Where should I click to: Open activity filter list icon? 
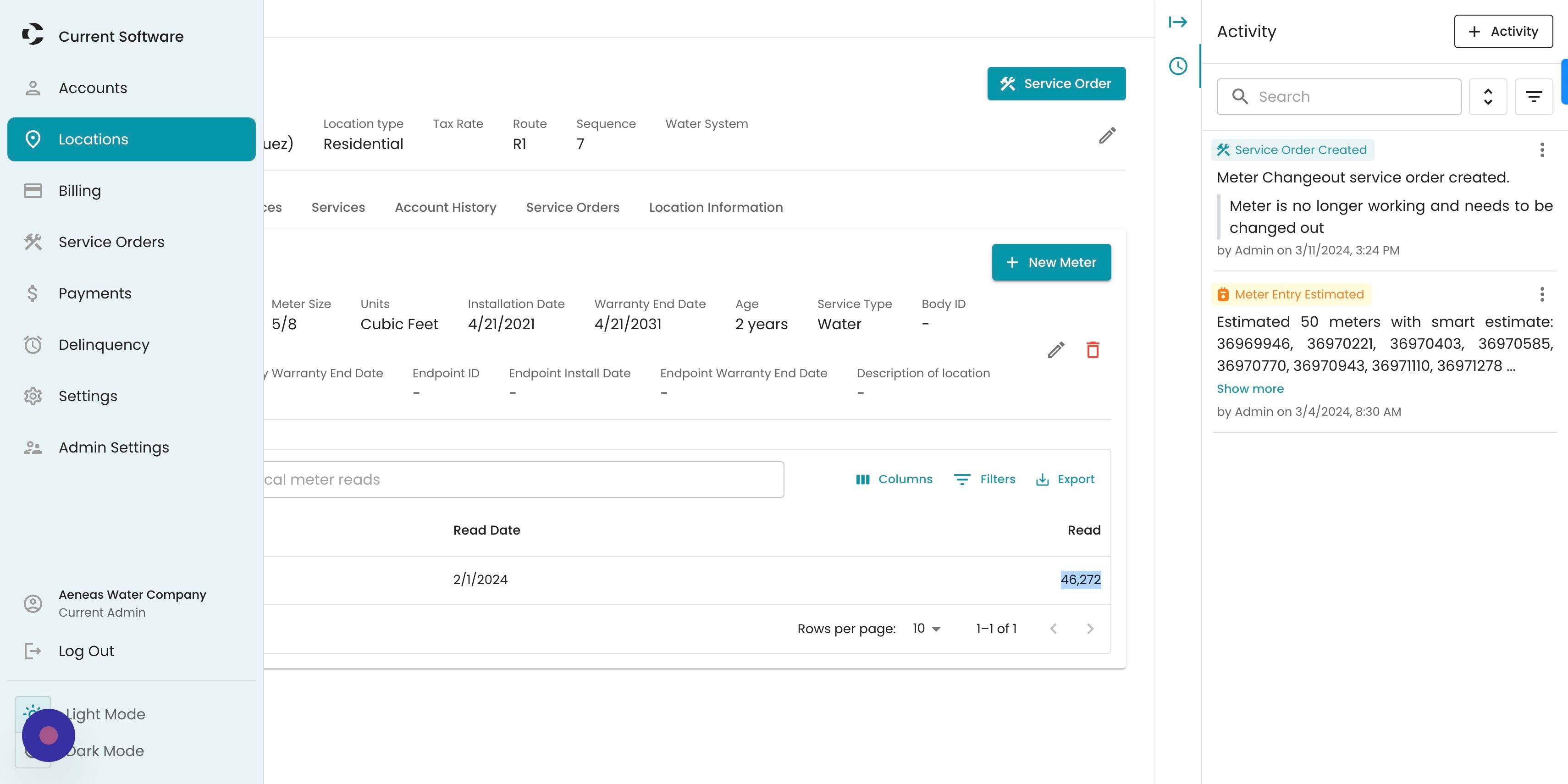click(1533, 97)
